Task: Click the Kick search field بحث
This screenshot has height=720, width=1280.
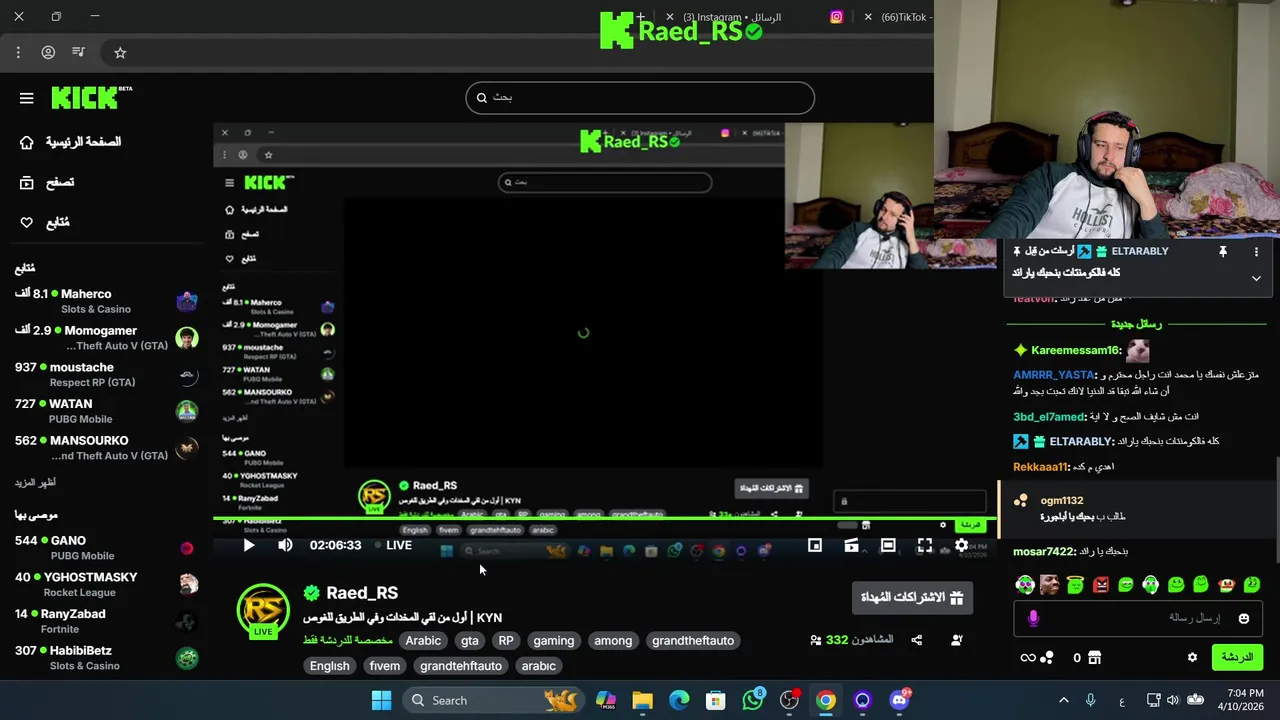Action: click(x=640, y=98)
